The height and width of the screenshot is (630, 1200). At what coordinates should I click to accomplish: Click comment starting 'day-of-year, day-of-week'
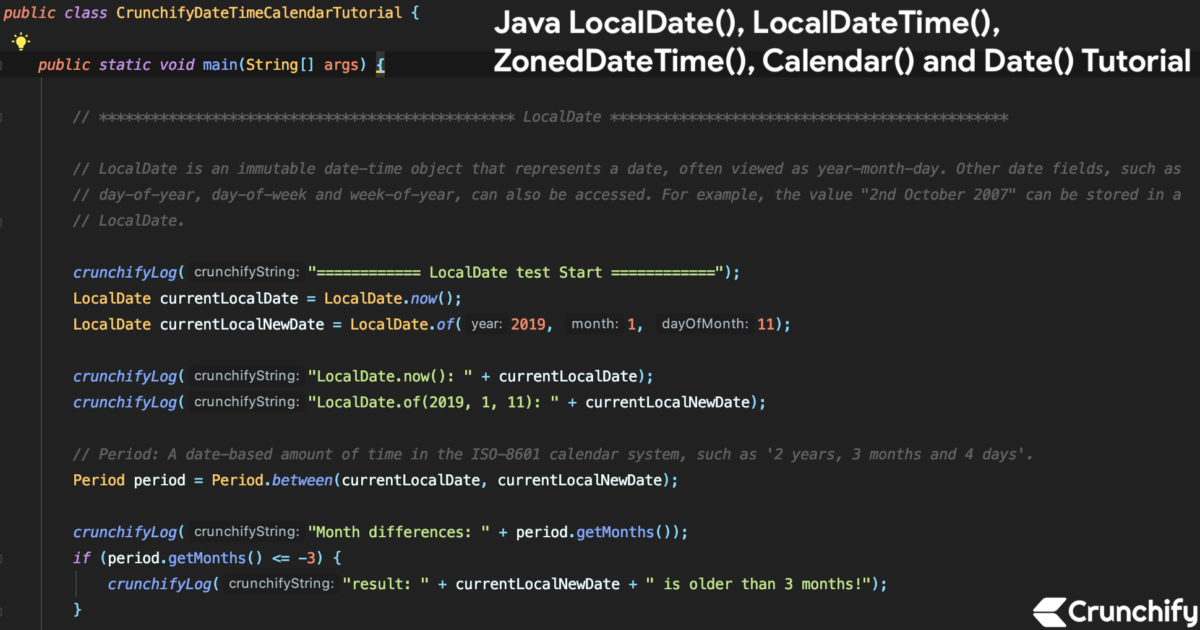point(627,195)
